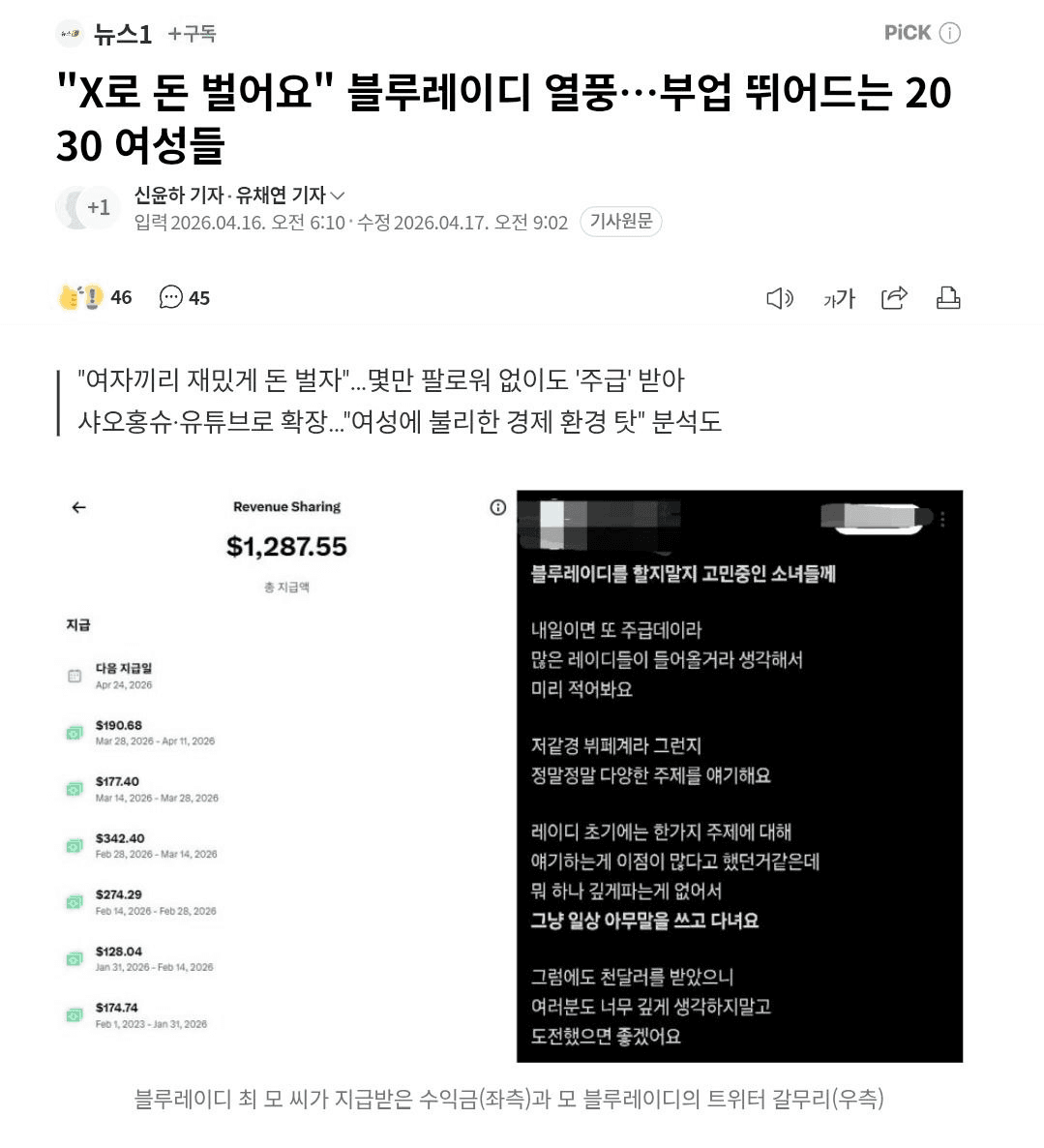This screenshot has height=1148, width=1044.
Task: Click the 뉴스1 press name link
Action: tap(122, 34)
